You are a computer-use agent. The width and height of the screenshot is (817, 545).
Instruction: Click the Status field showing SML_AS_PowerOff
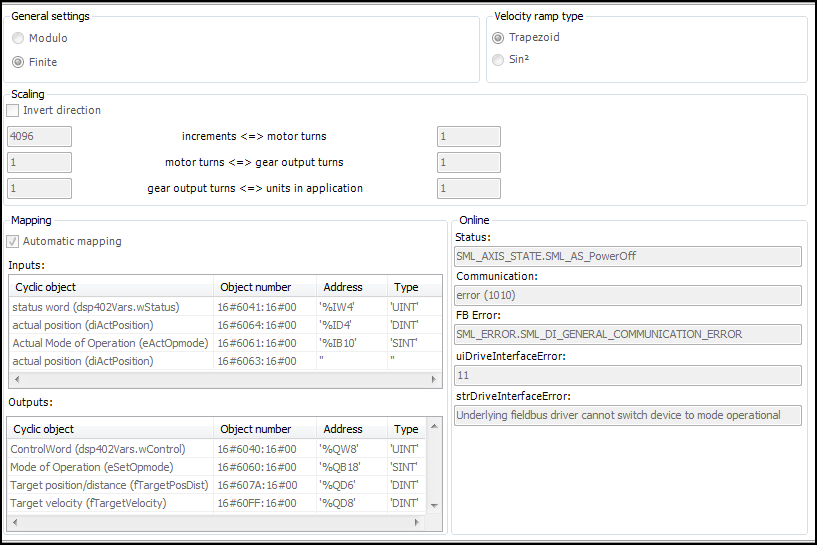coord(627,256)
